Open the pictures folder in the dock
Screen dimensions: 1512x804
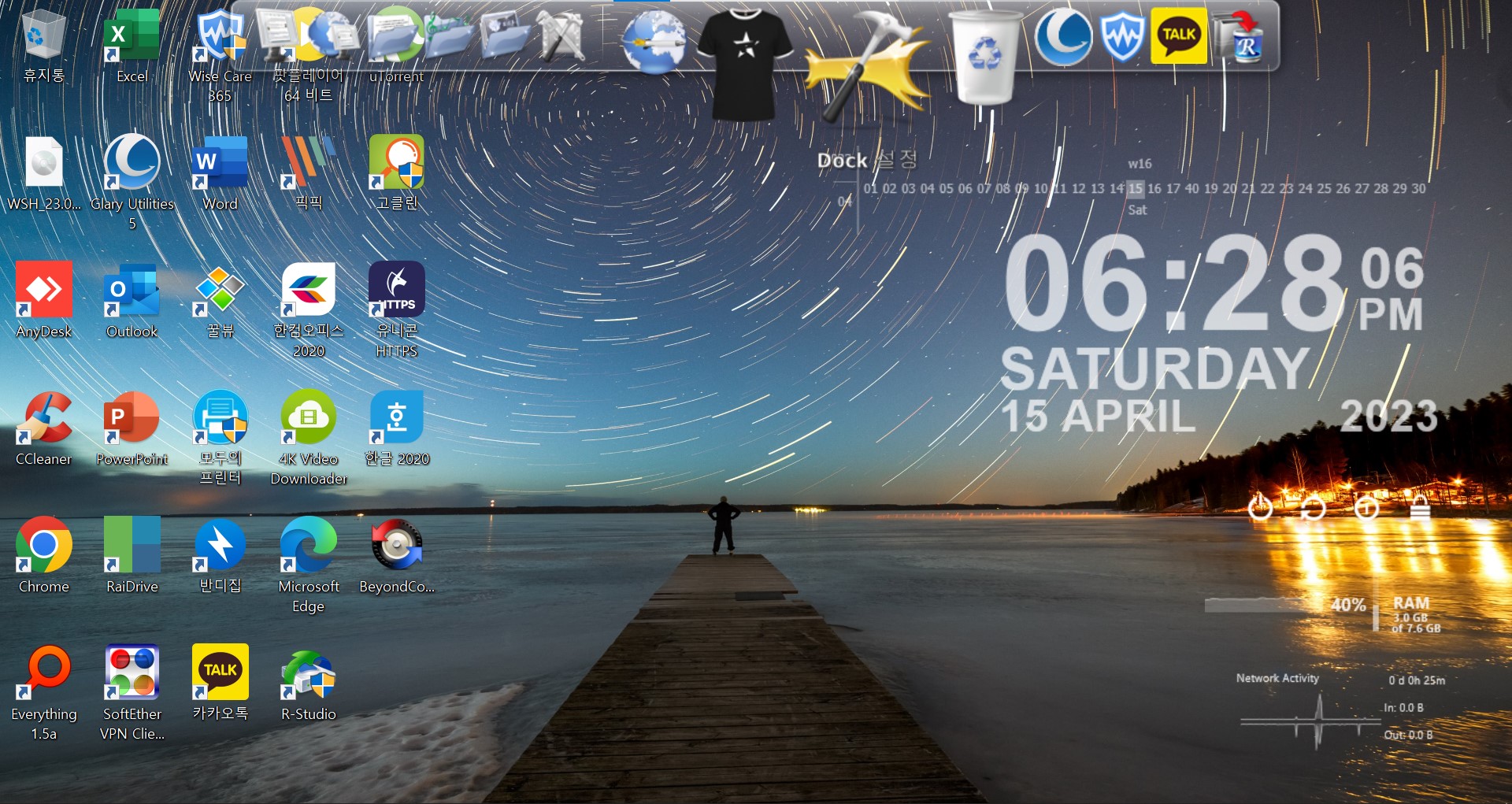click(506, 35)
